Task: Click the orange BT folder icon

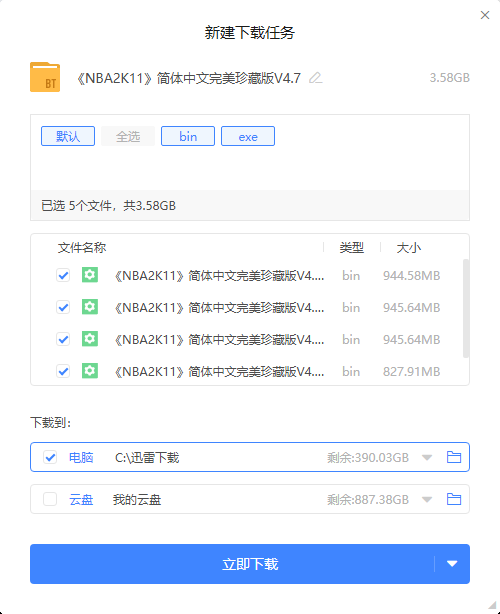Action: click(x=45, y=77)
